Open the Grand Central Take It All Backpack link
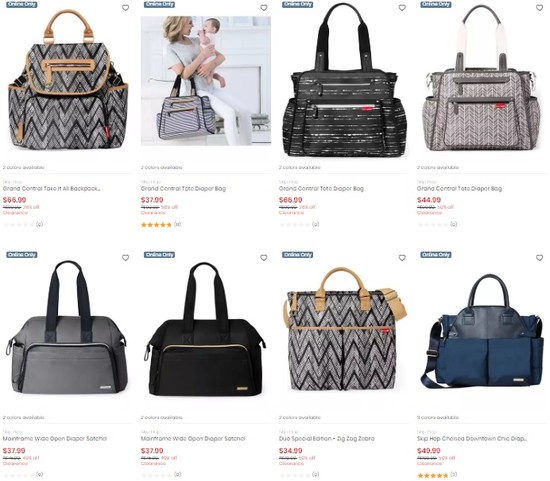 (52, 189)
